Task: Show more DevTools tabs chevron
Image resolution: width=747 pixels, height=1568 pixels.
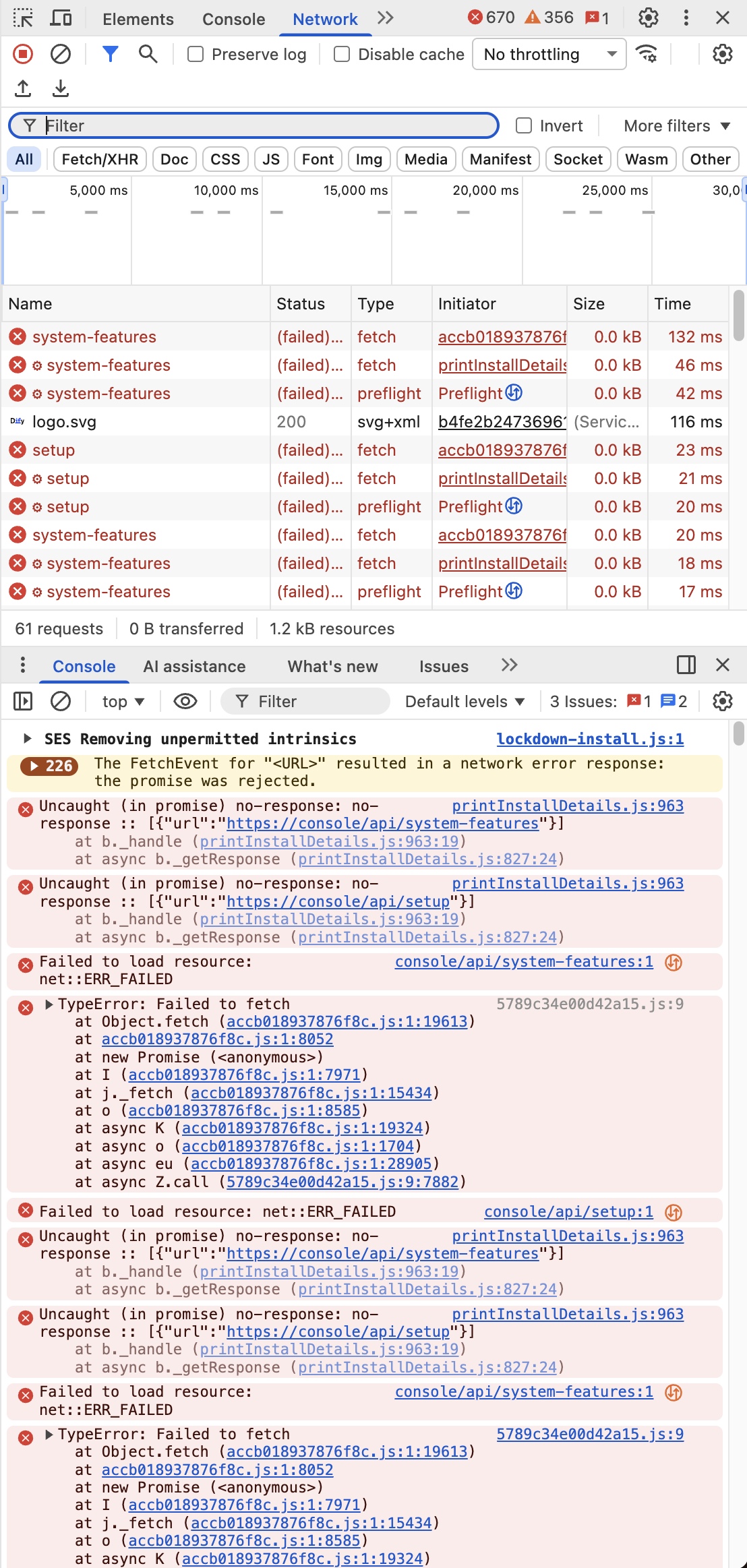Action: coord(386,18)
